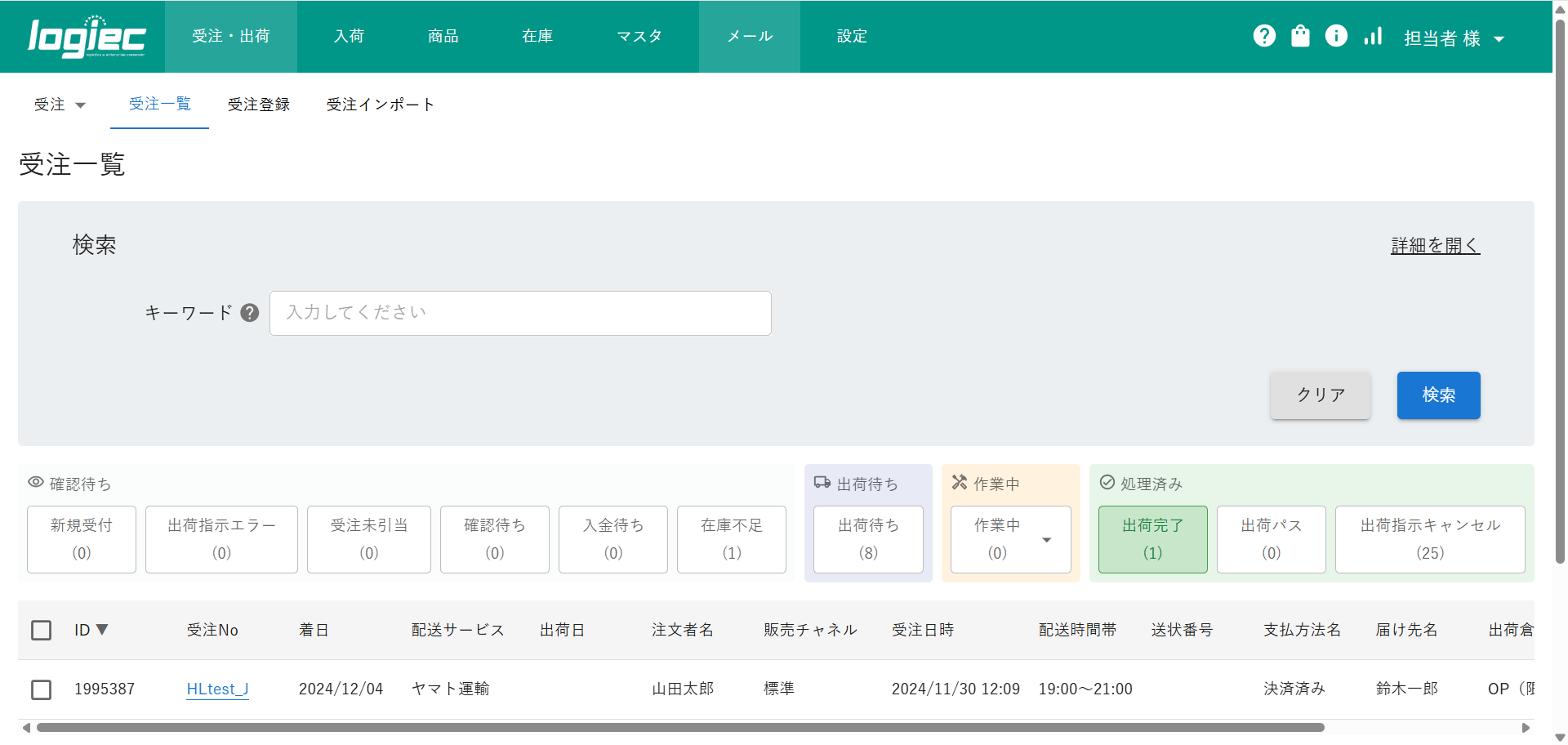This screenshot has width=1568, height=745.
Task: Click the help question mark icon in header
Action: coord(1264,36)
